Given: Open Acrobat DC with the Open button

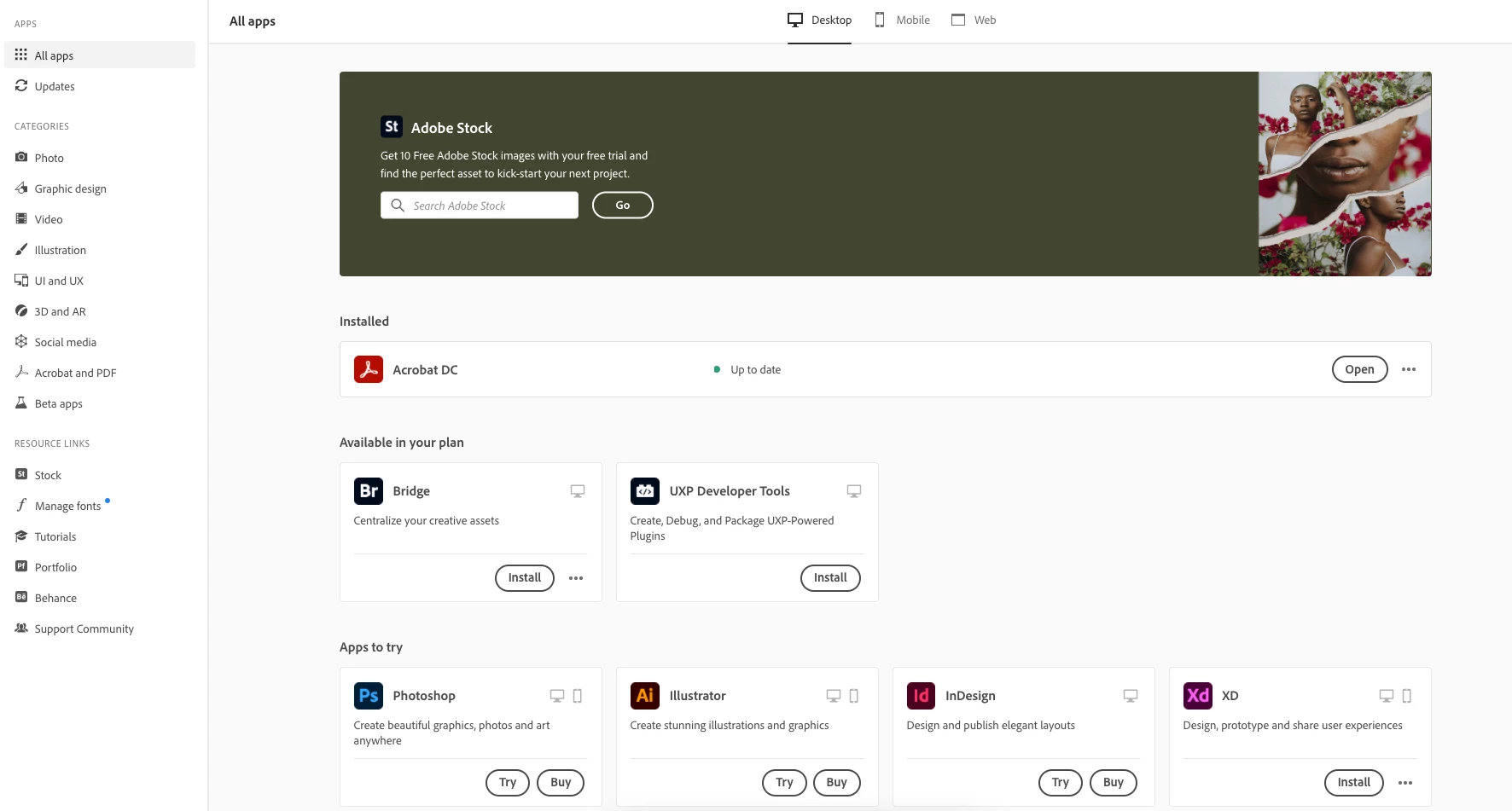Looking at the screenshot, I should click(x=1359, y=369).
